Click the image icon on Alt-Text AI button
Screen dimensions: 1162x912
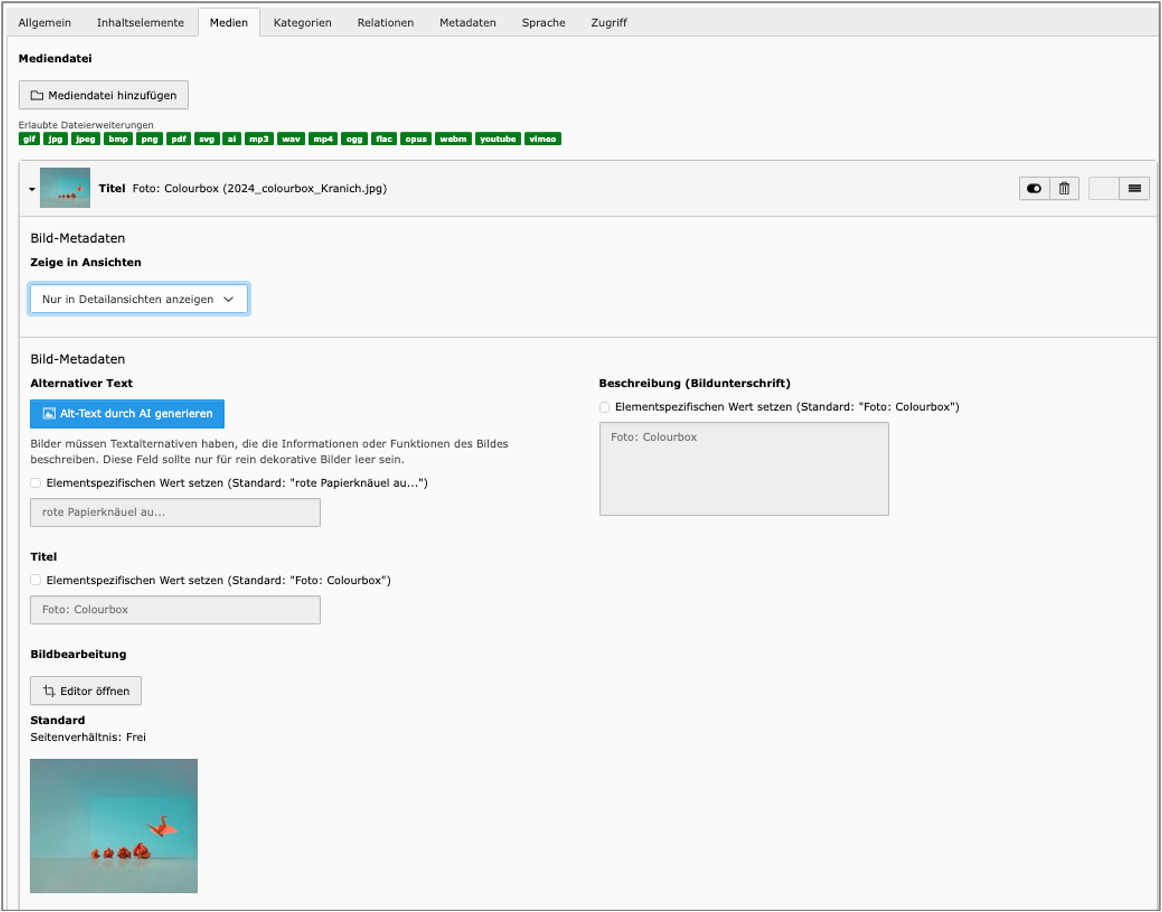(x=49, y=413)
